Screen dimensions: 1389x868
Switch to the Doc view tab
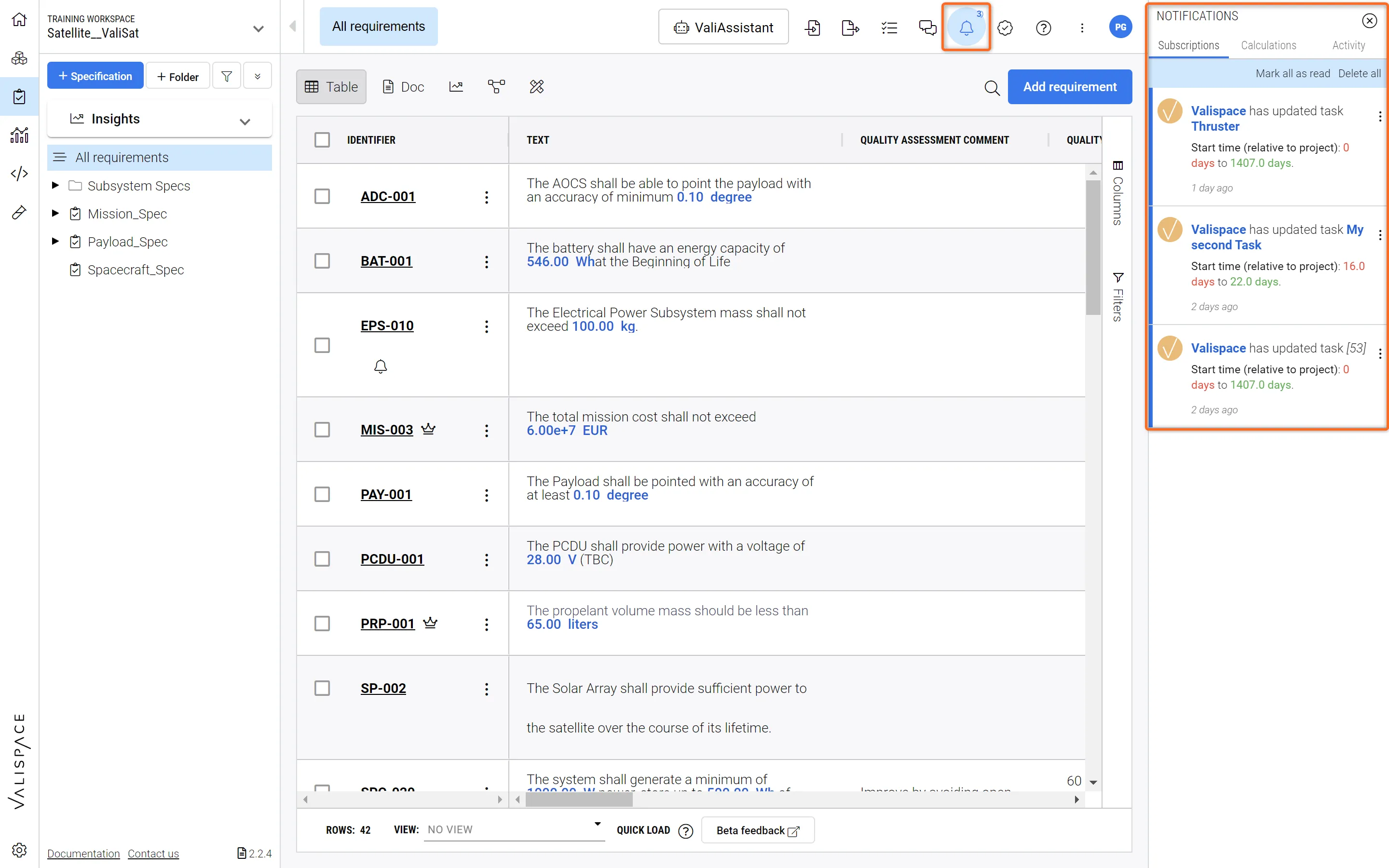tap(403, 87)
